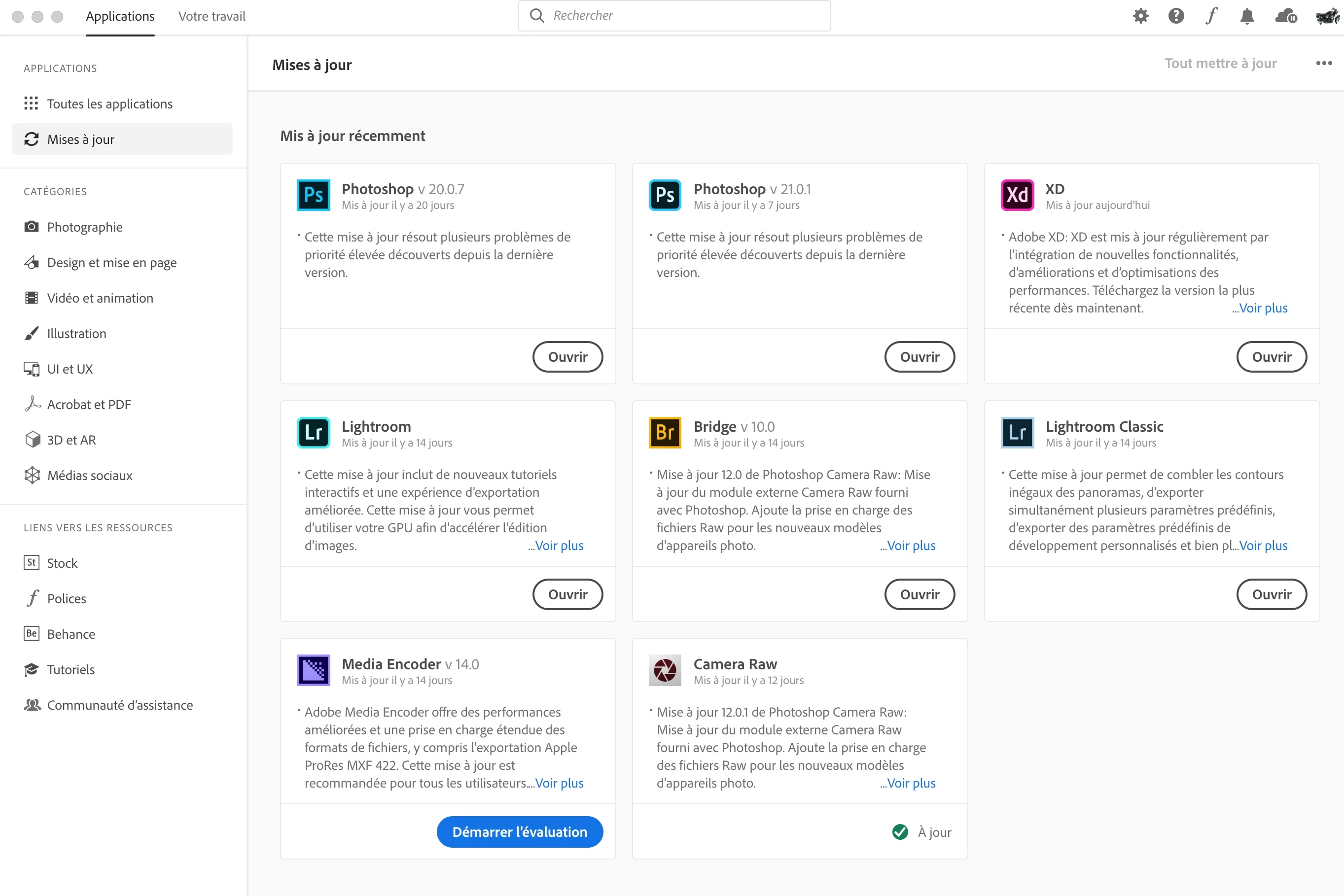Click the Media Encoder app icon
Image resolution: width=1344 pixels, height=896 pixels.
click(313, 670)
